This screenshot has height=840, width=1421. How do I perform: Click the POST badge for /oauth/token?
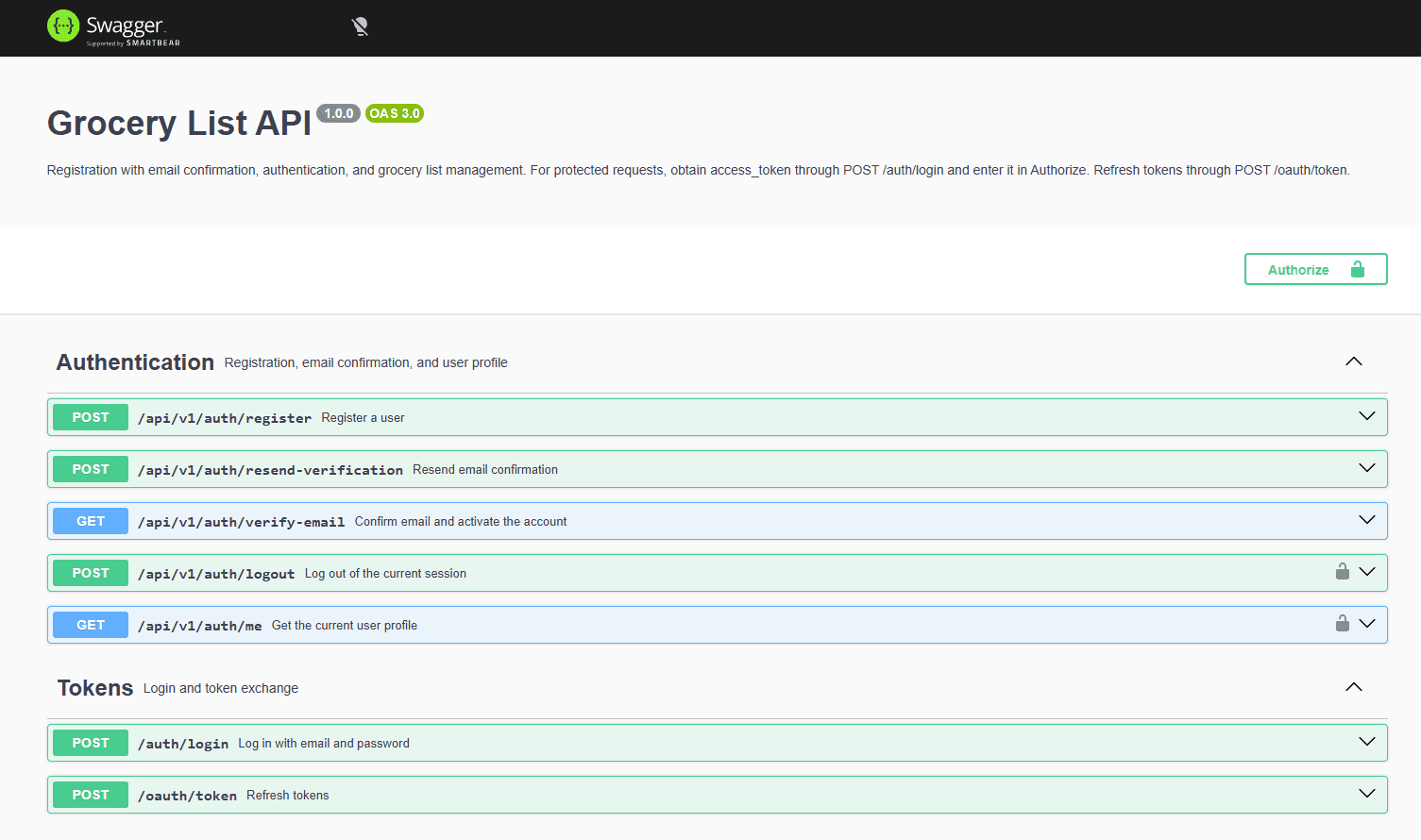coord(91,795)
